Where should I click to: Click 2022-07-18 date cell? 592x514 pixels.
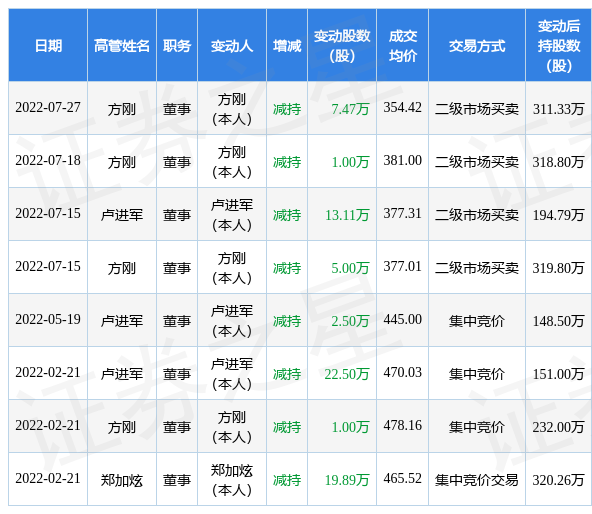tap(48, 161)
